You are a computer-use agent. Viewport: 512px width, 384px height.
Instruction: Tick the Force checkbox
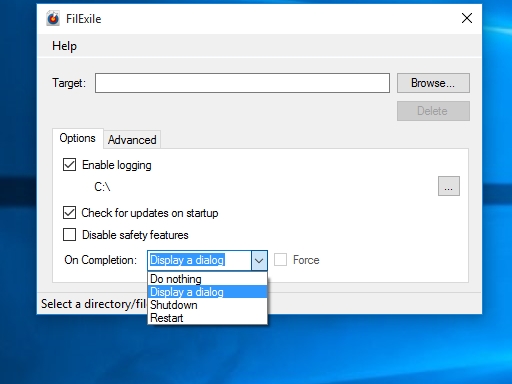(280, 260)
